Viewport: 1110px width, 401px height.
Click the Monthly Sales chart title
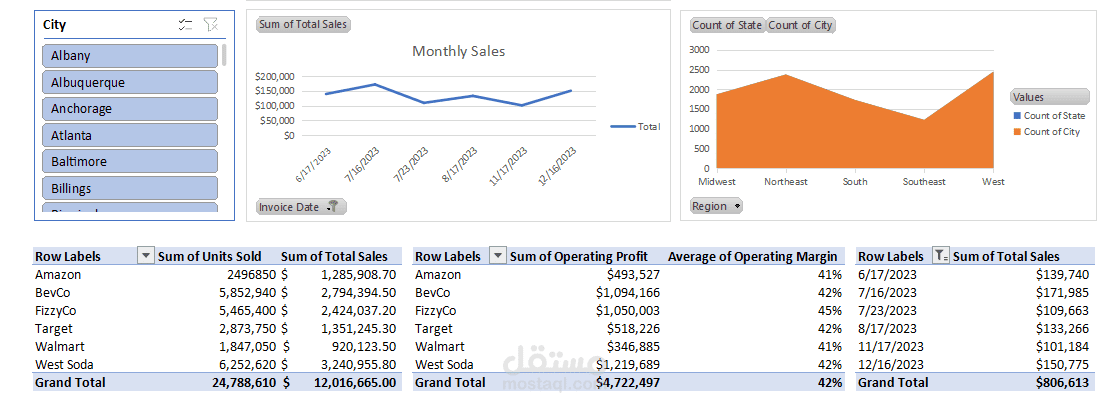pos(458,51)
